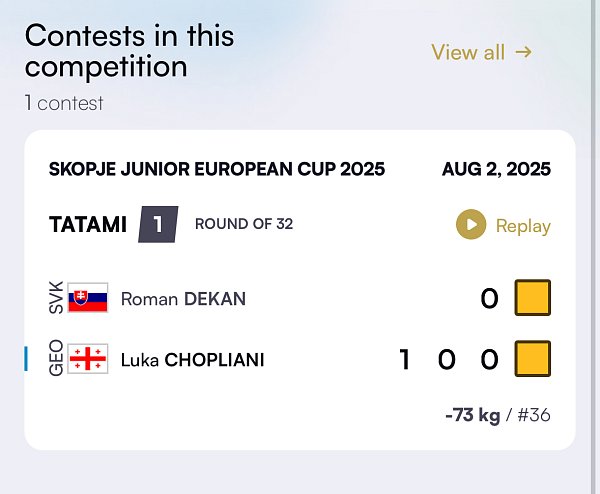
Task: Select Roman DEKAN's name
Action: click(183, 299)
